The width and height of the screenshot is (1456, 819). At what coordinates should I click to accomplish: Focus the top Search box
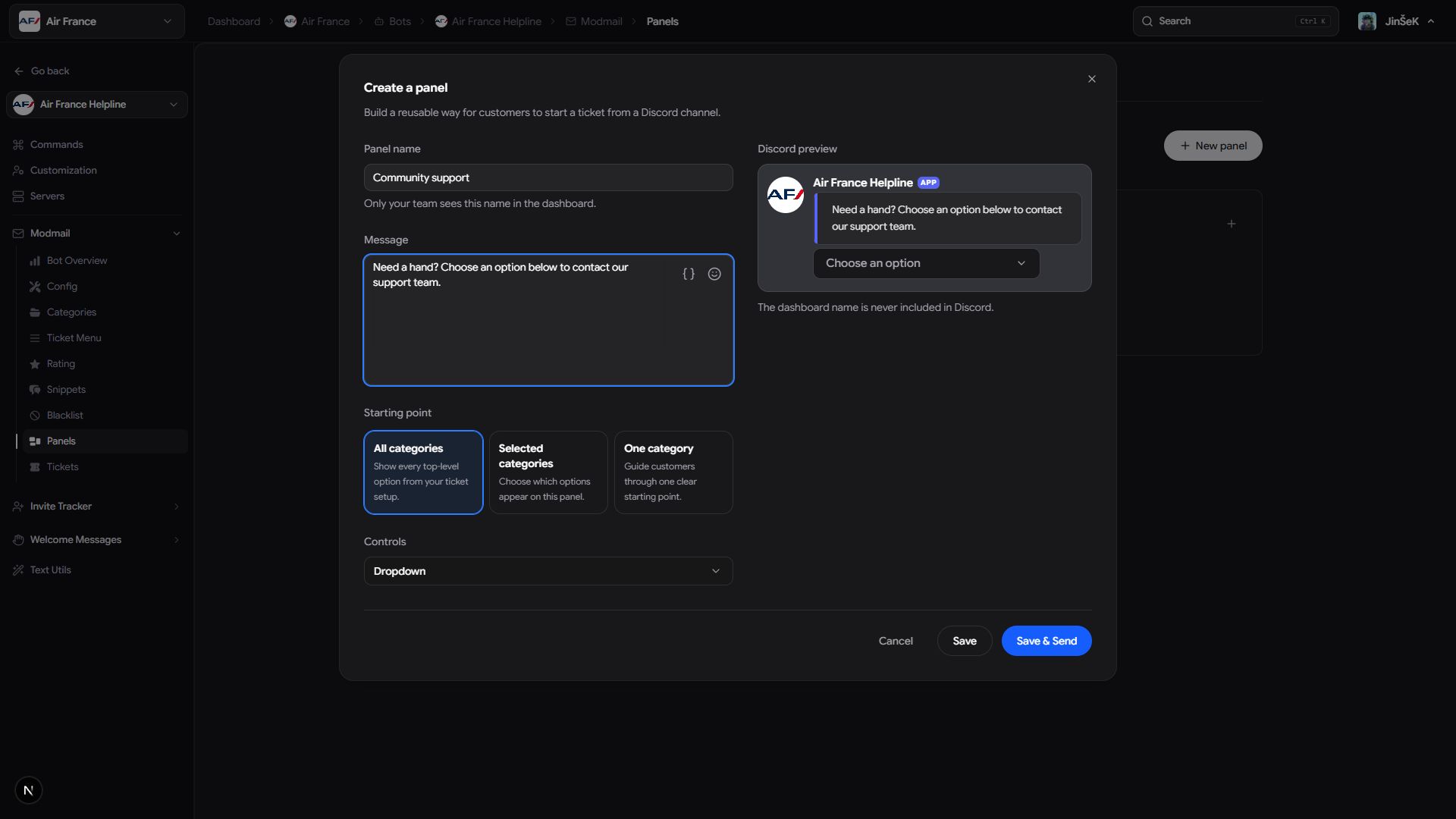pos(1236,21)
